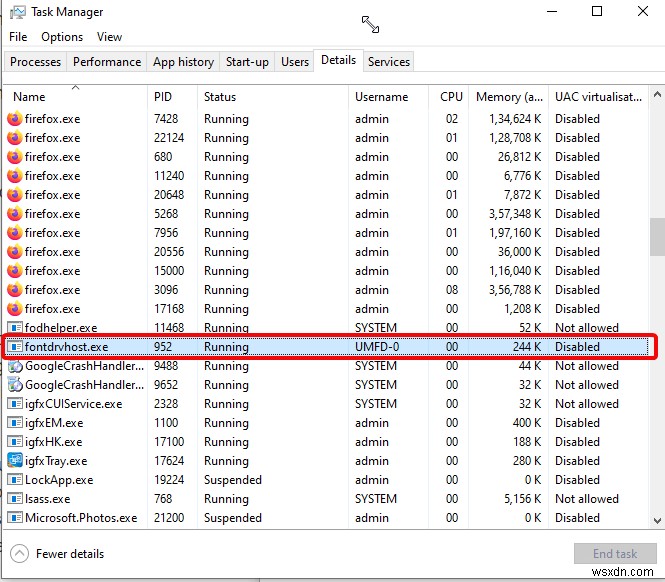
Task: Click the 400 K memory value
Action: [527, 423]
